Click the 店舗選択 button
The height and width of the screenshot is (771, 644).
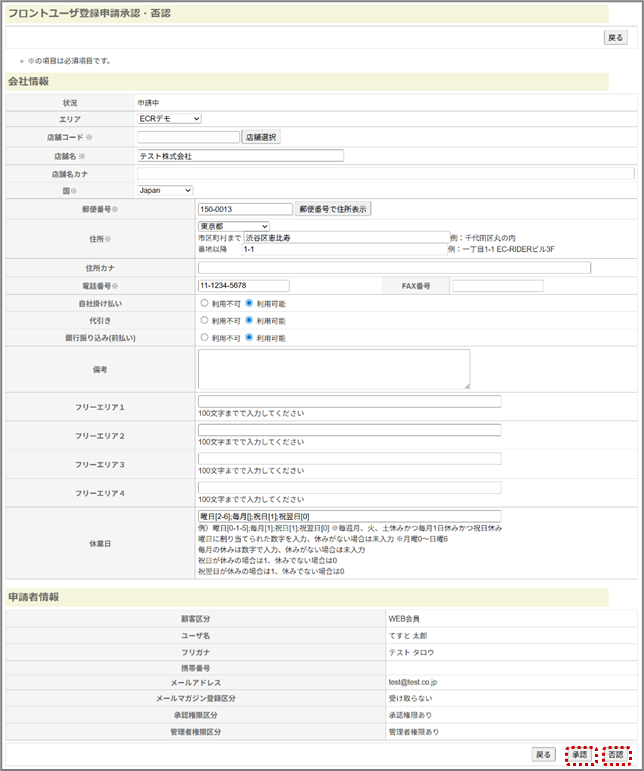click(262, 137)
